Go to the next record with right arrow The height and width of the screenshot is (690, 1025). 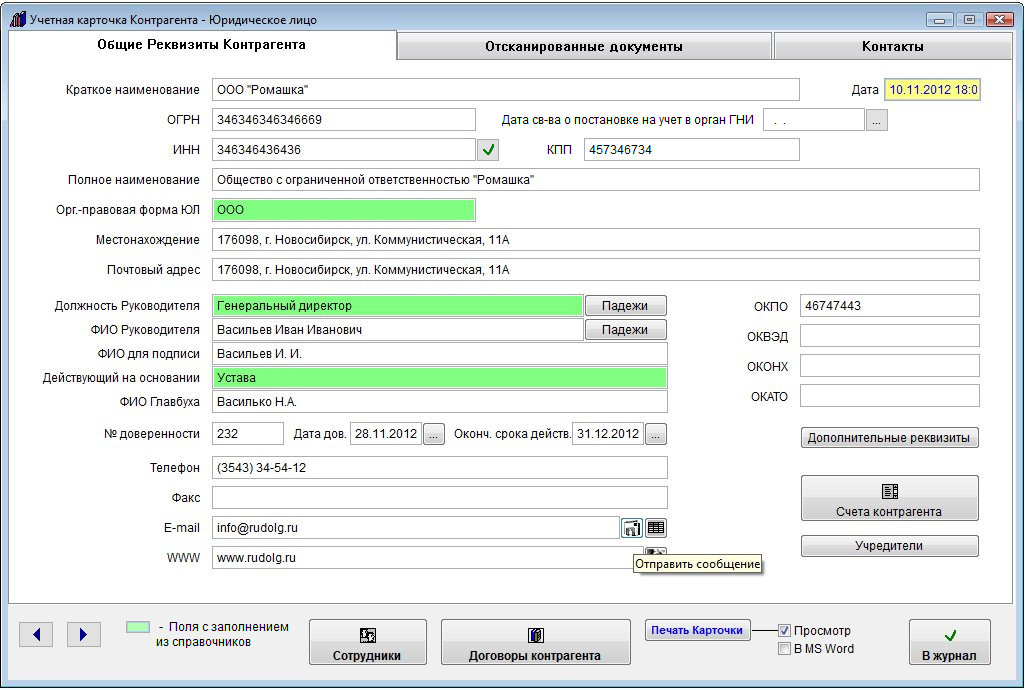coord(84,634)
